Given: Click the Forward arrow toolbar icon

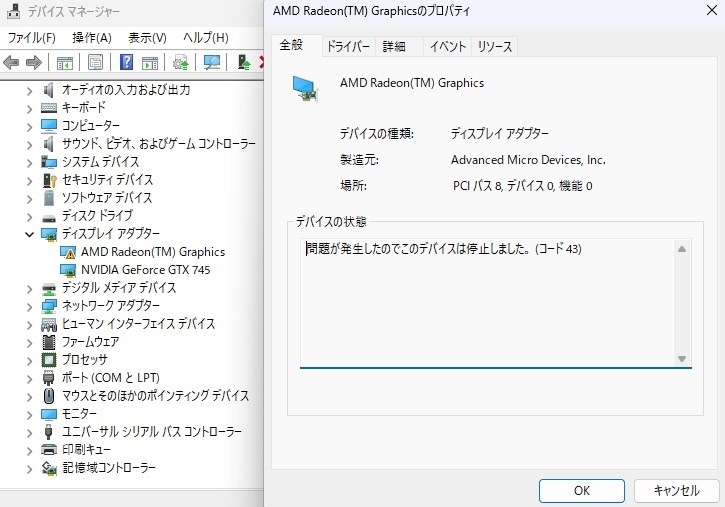Looking at the screenshot, I should (x=34, y=62).
